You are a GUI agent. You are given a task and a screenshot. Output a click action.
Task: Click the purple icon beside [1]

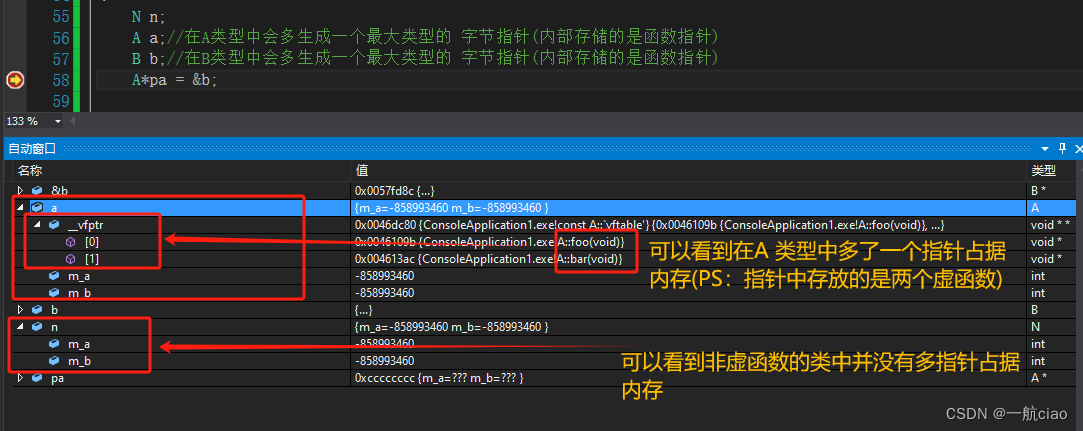pos(70,258)
